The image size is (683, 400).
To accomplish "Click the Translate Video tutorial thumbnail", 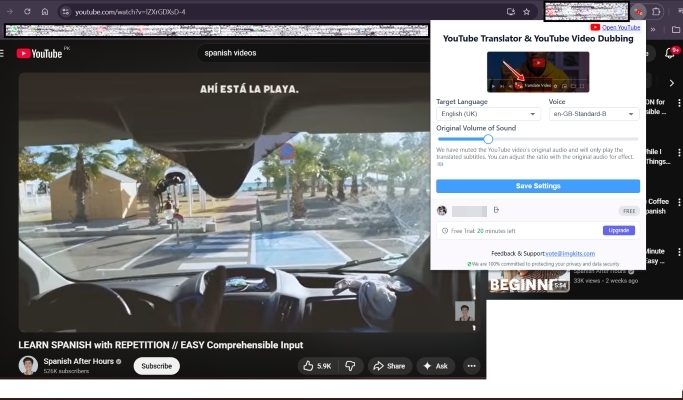I will pos(538,72).
